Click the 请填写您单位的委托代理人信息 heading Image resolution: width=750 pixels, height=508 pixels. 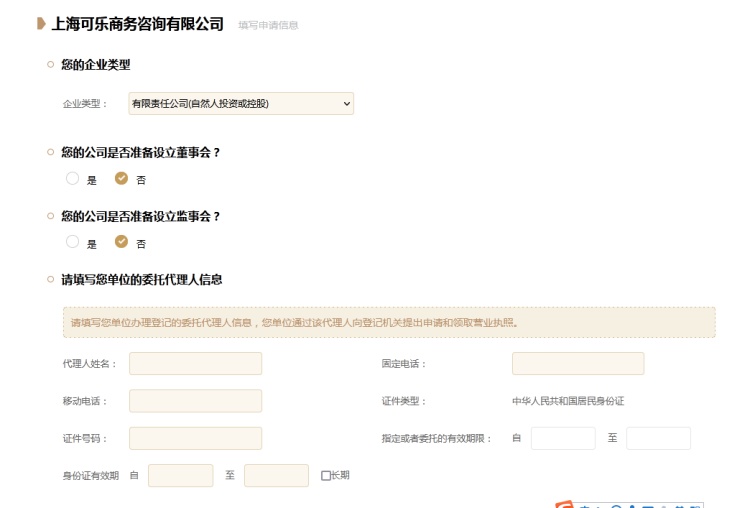[x=142, y=280]
